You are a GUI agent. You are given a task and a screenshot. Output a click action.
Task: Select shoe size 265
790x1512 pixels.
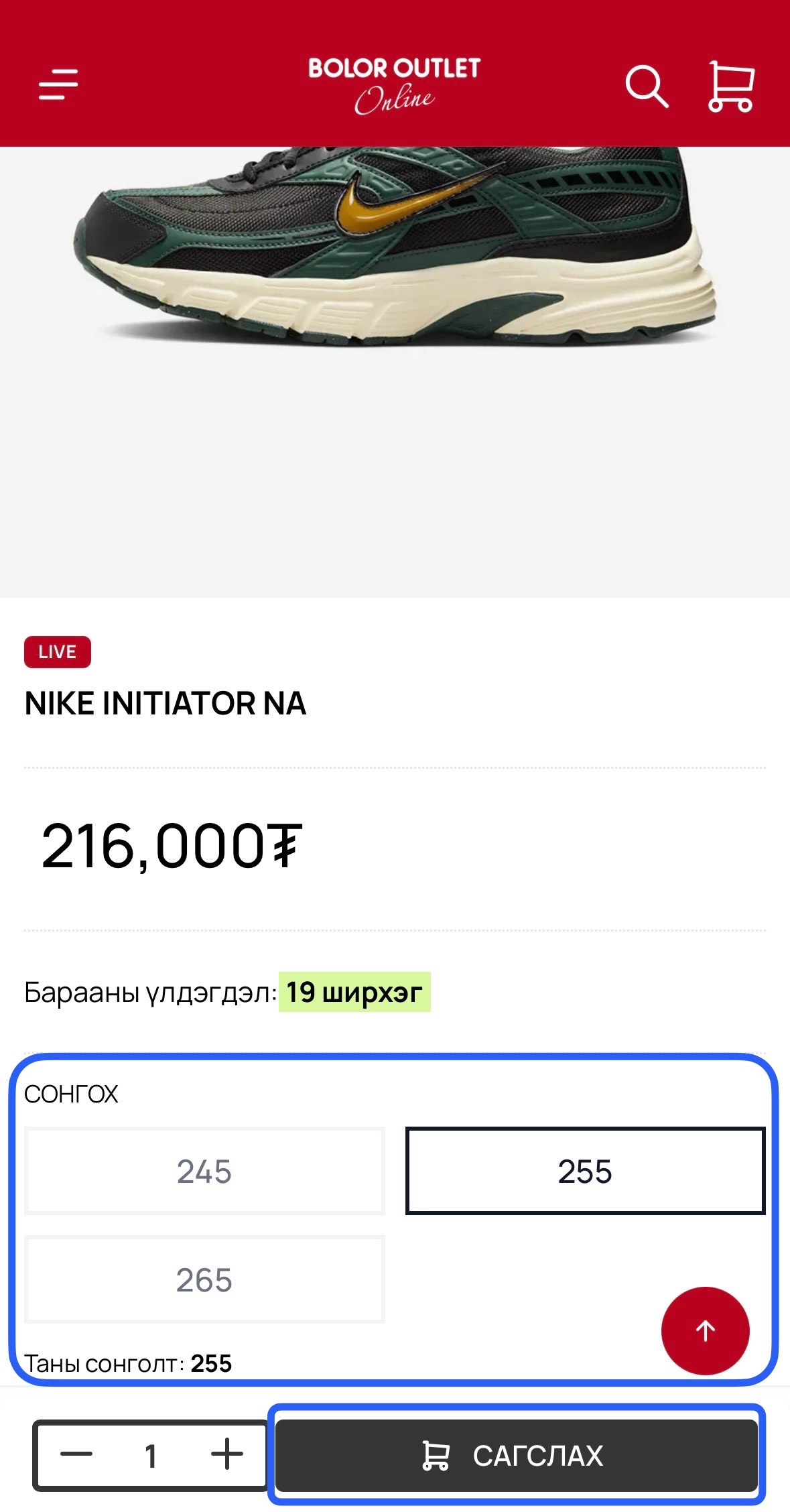(x=204, y=1279)
